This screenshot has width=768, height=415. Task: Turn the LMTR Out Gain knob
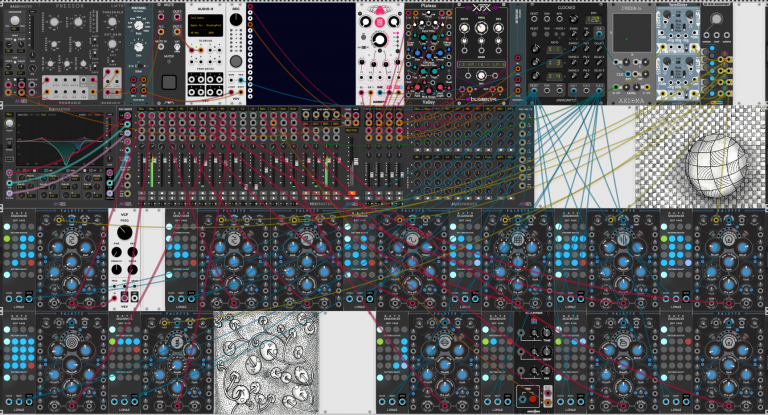(x=112, y=44)
